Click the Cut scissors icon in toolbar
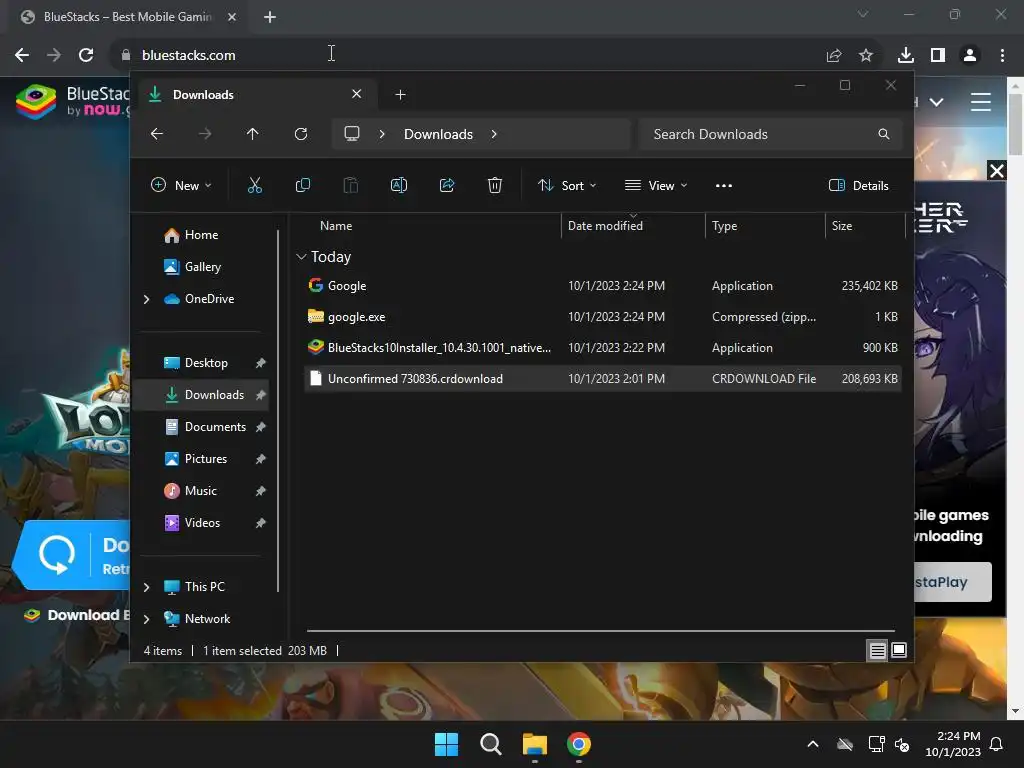 click(x=255, y=185)
